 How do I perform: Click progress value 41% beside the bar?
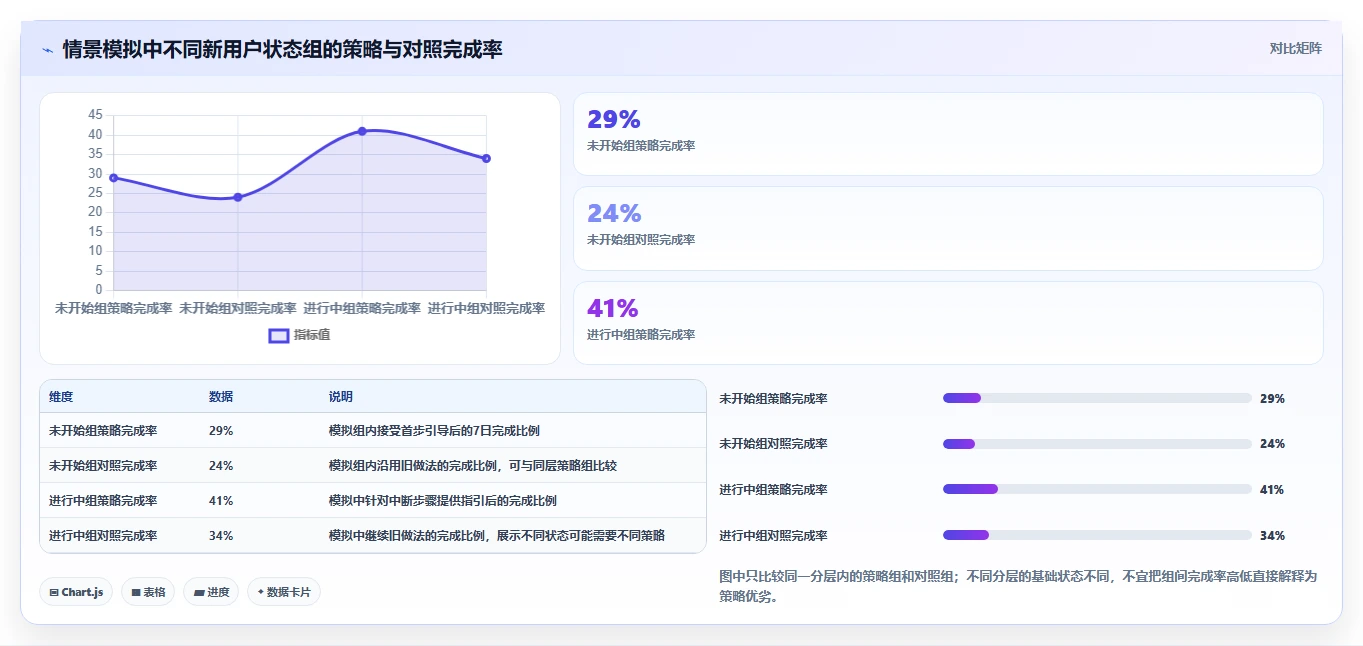click(x=1272, y=490)
